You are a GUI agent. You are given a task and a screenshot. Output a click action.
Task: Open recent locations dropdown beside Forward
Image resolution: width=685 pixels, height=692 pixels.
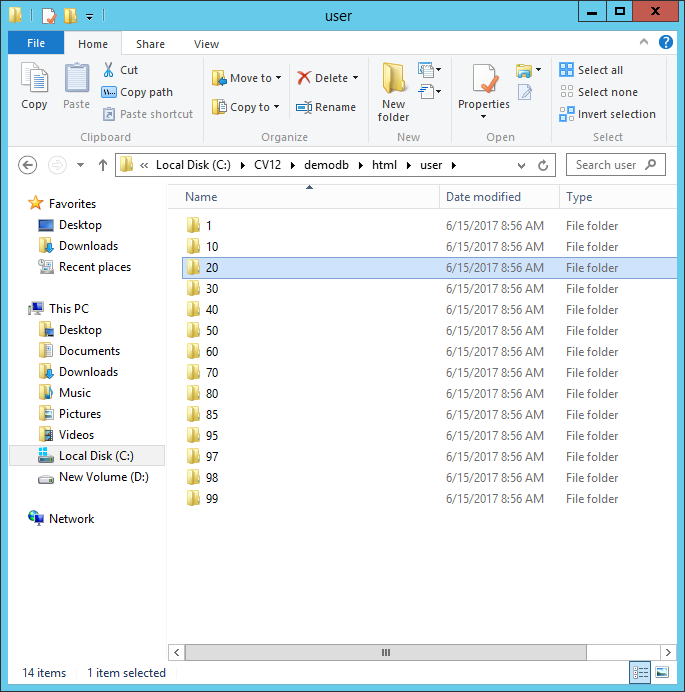(80, 165)
